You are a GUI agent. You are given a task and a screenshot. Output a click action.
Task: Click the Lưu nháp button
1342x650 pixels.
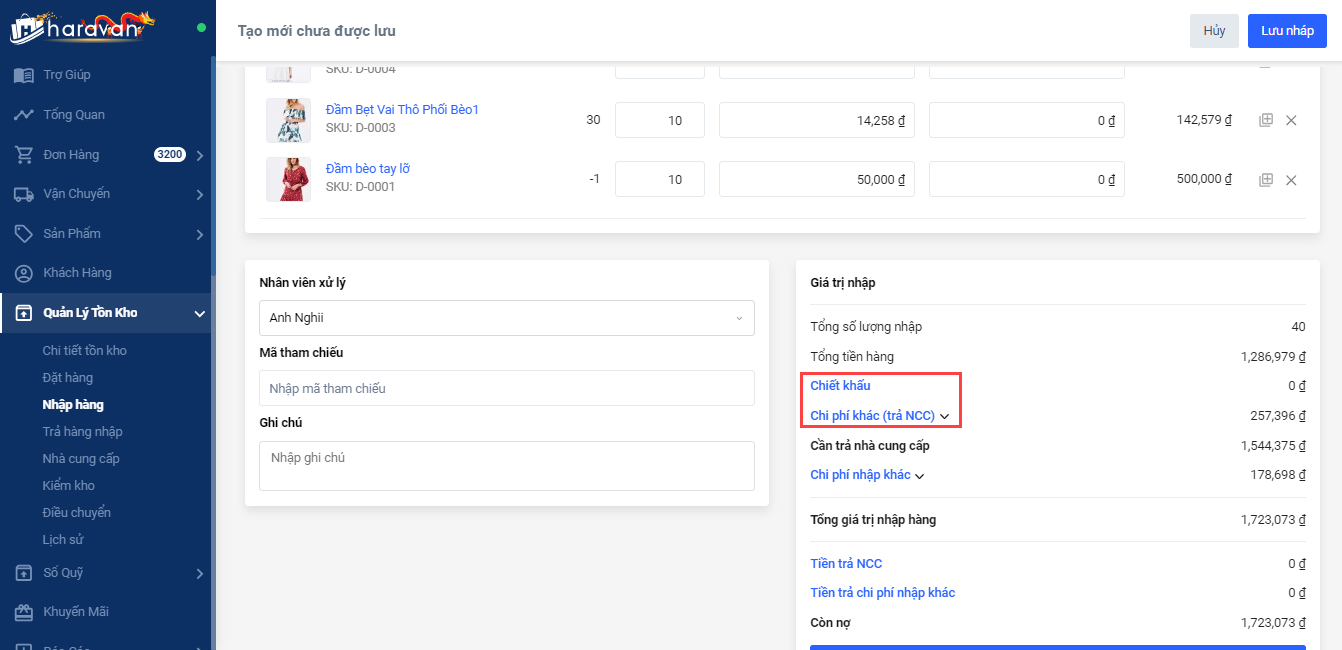(x=1286, y=31)
